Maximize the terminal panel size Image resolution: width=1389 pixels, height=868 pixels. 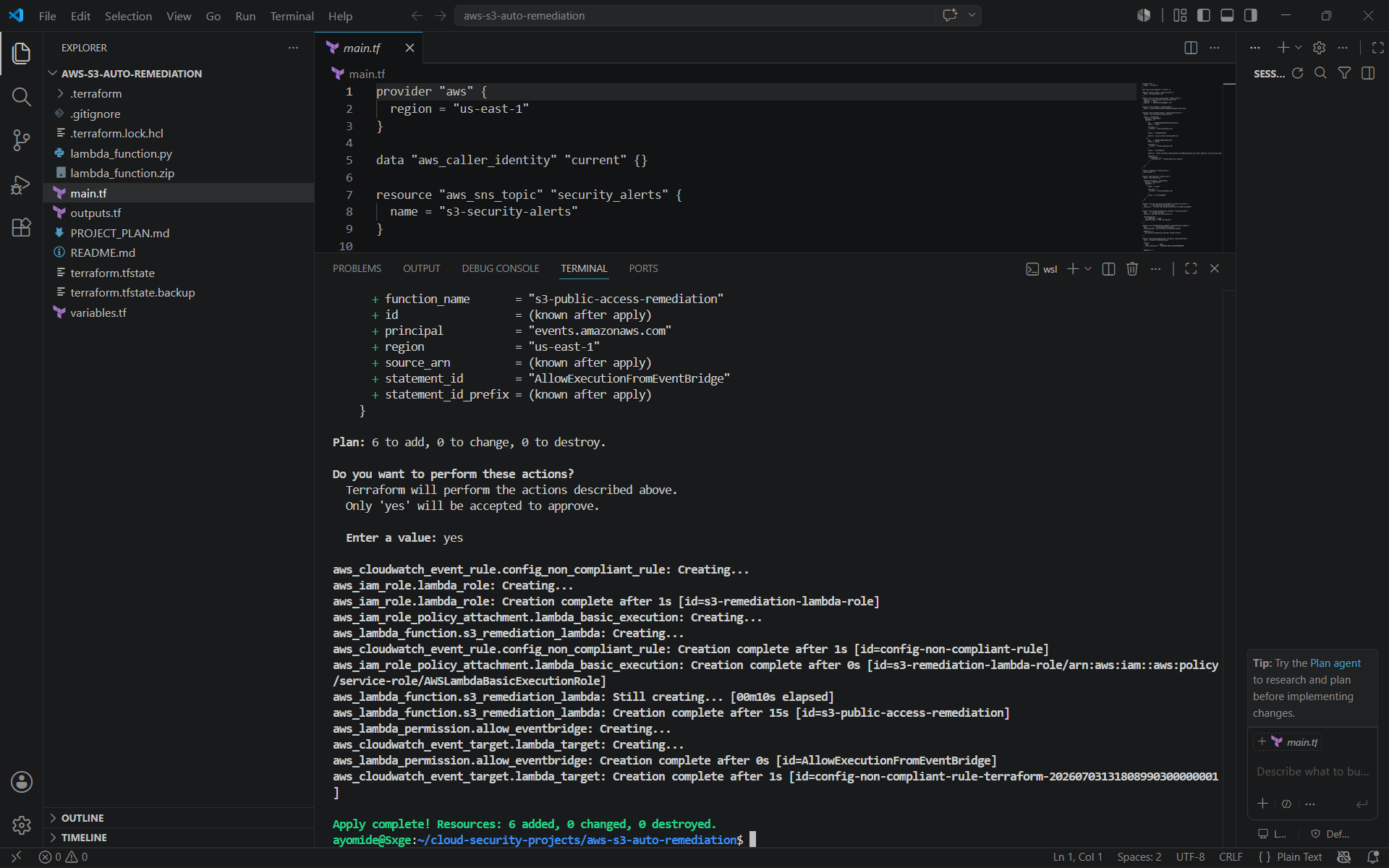tap(1191, 269)
